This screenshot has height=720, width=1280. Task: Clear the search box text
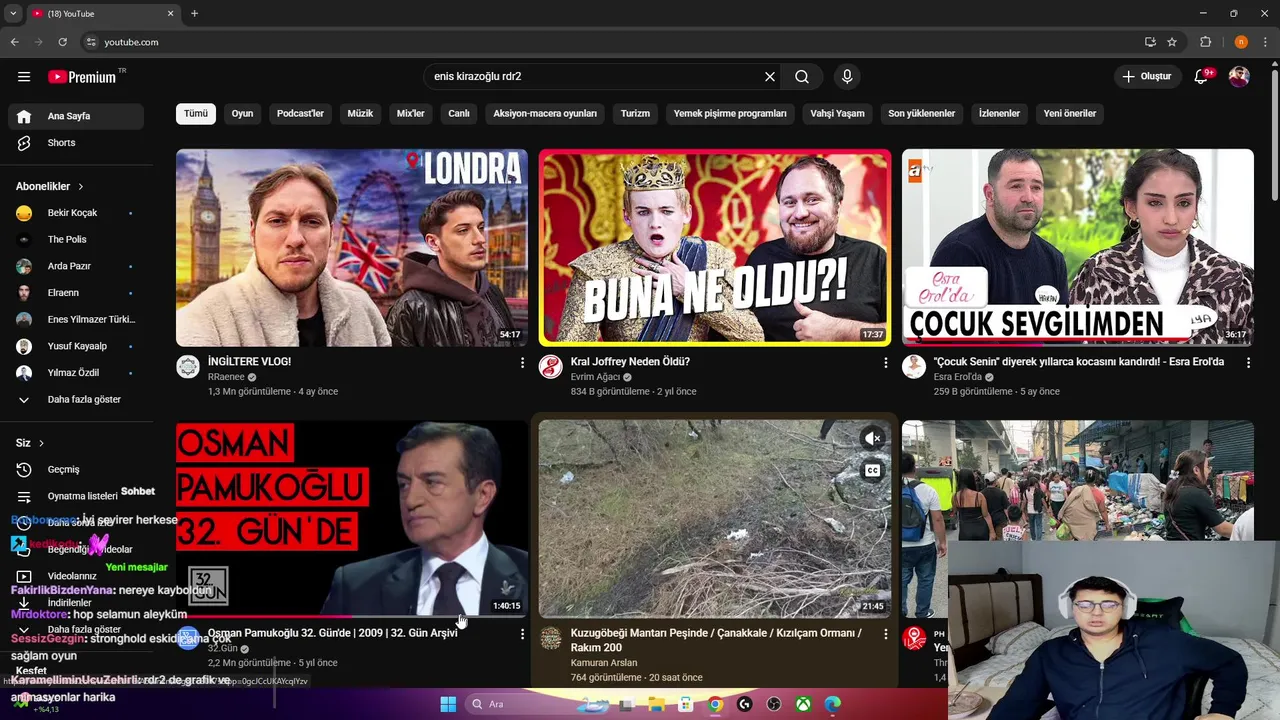(770, 77)
